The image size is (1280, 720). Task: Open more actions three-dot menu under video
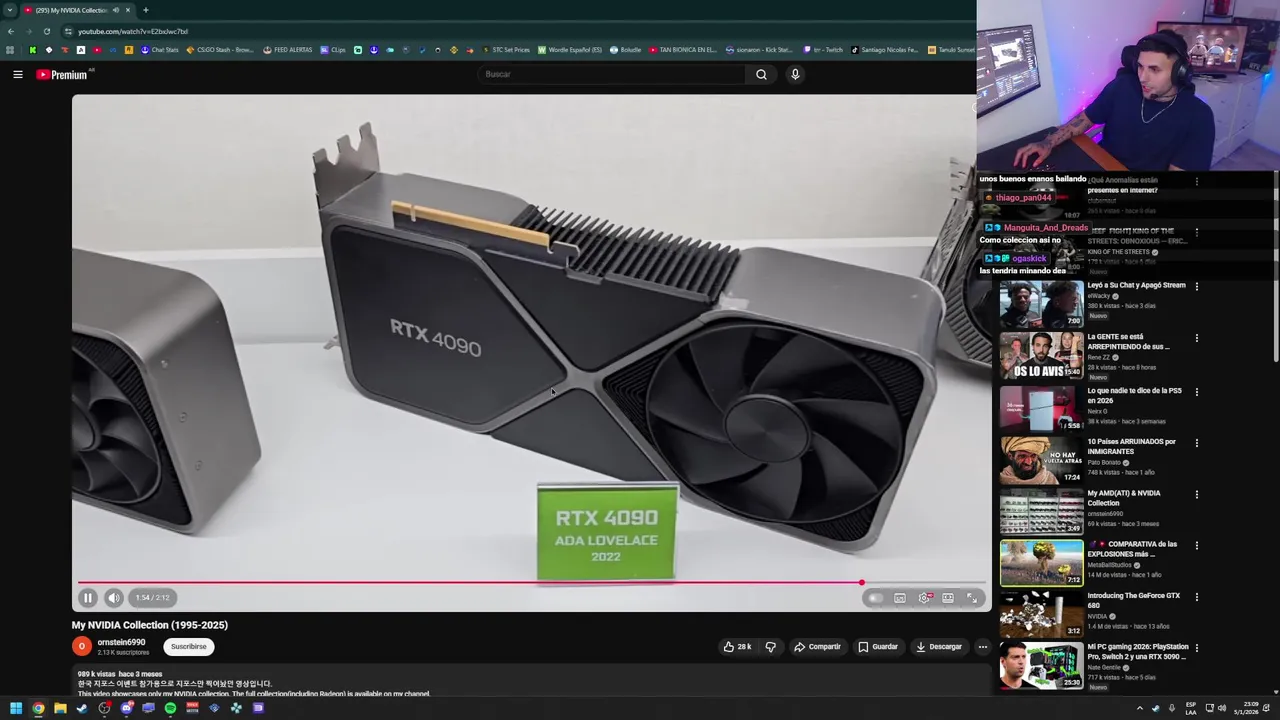click(x=982, y=647)
